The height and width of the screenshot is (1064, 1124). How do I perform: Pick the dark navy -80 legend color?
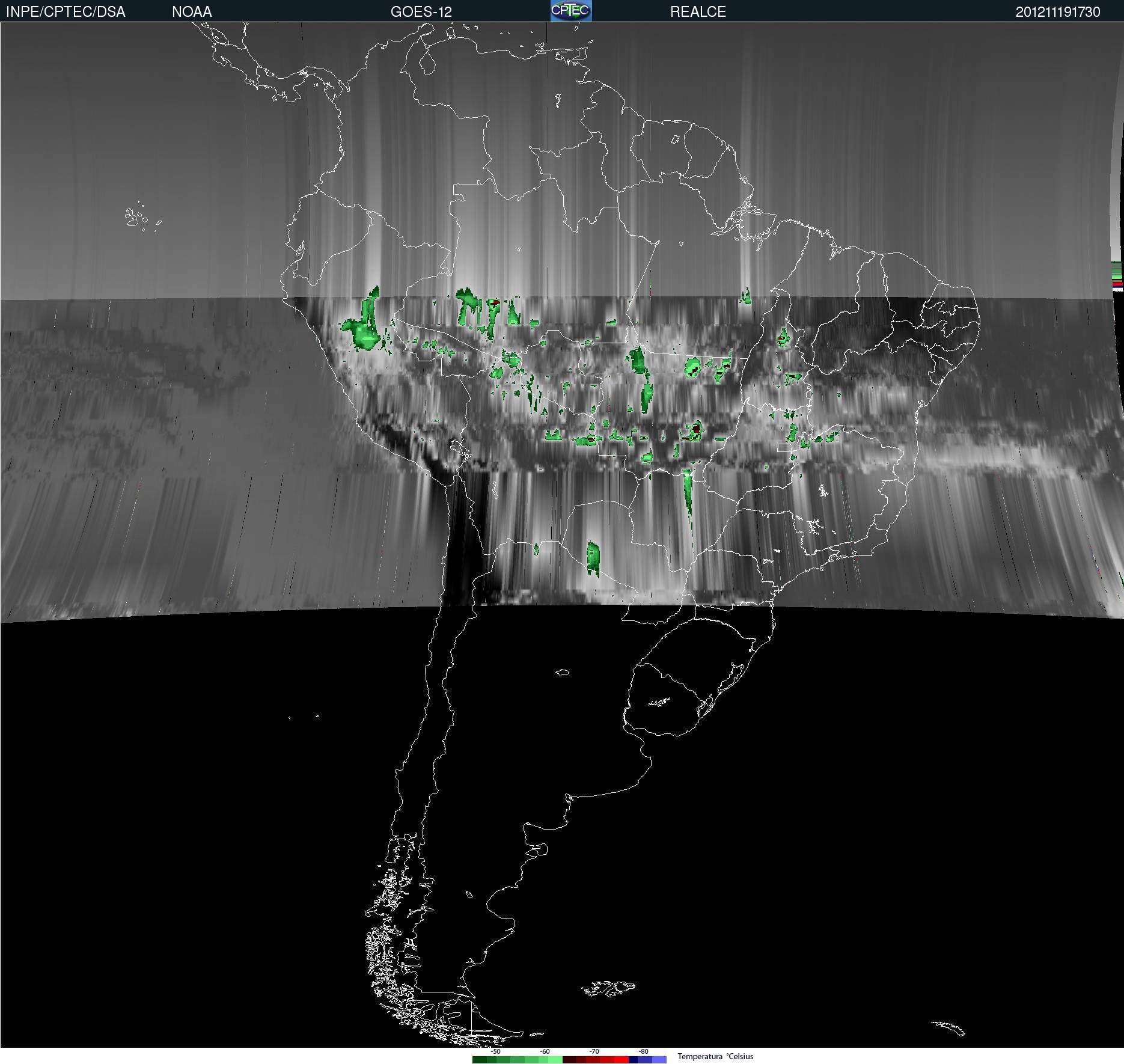pos(633,1060)
